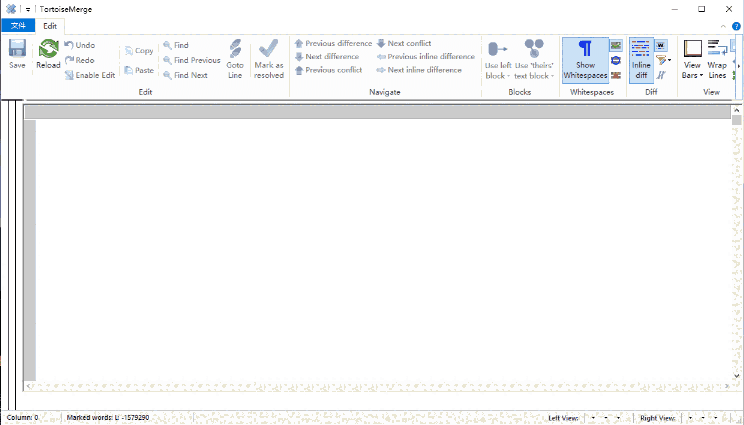Go to Next inline difference
Screen dimensions: 744x425
[x=419, y=70]
